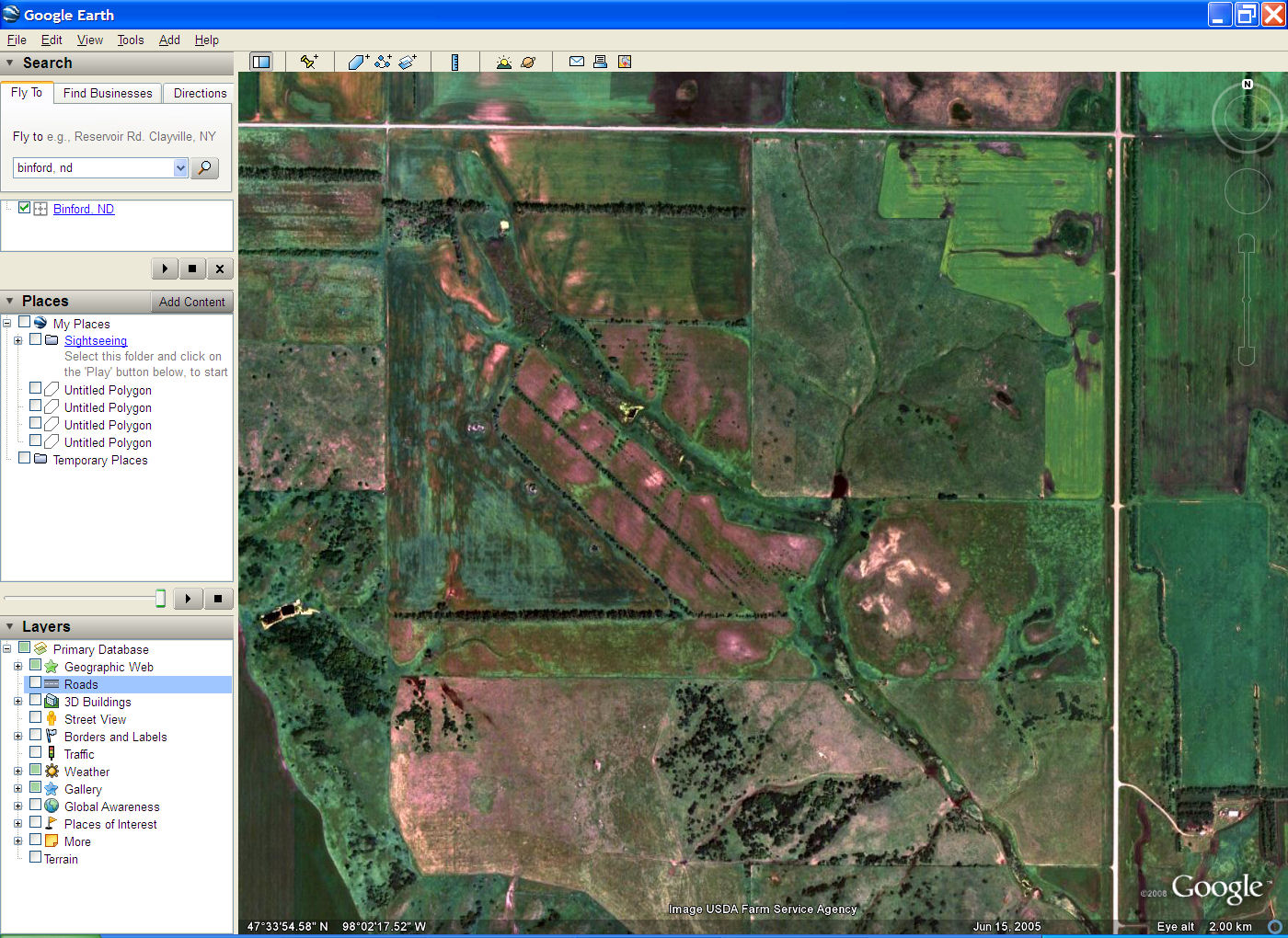Toggle the sidebar panel button
1288x938 pixels.
point(261,62)
